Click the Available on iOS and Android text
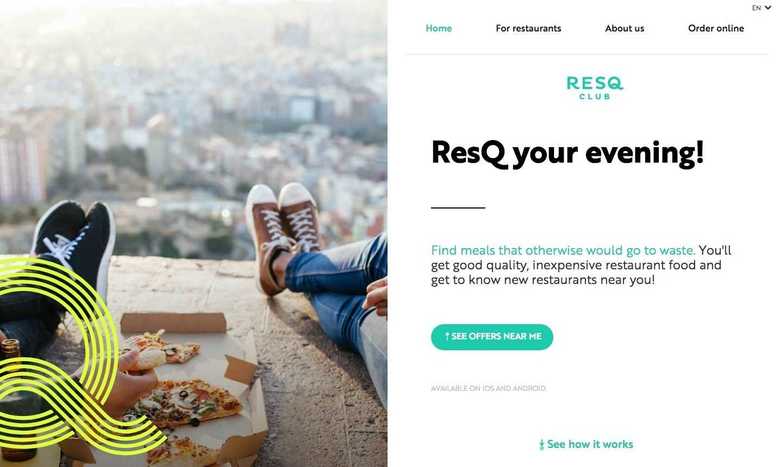Viewport: 780px width, 467px height. pyautogui.click(x=488, y=388)
